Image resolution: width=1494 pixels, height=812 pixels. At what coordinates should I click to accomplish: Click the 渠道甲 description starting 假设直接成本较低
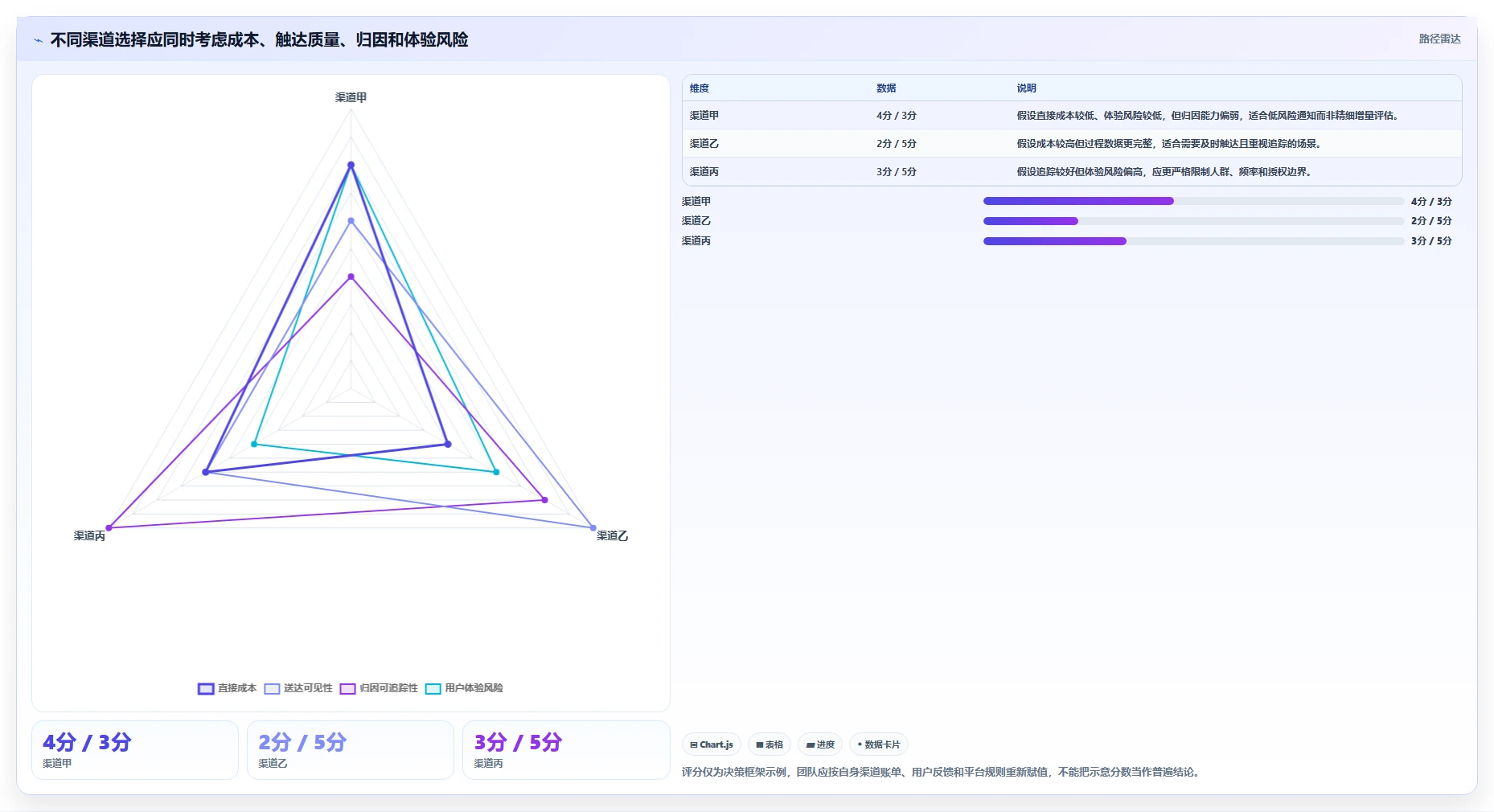[1209, 116]
